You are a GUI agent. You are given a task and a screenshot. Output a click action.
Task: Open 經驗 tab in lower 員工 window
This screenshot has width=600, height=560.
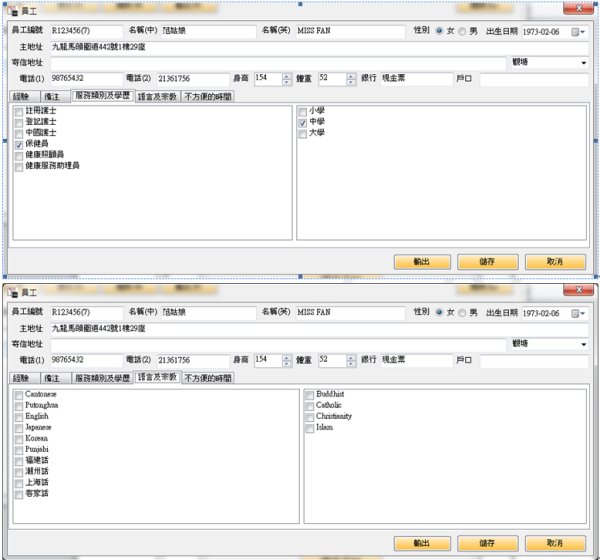(24, 378)
